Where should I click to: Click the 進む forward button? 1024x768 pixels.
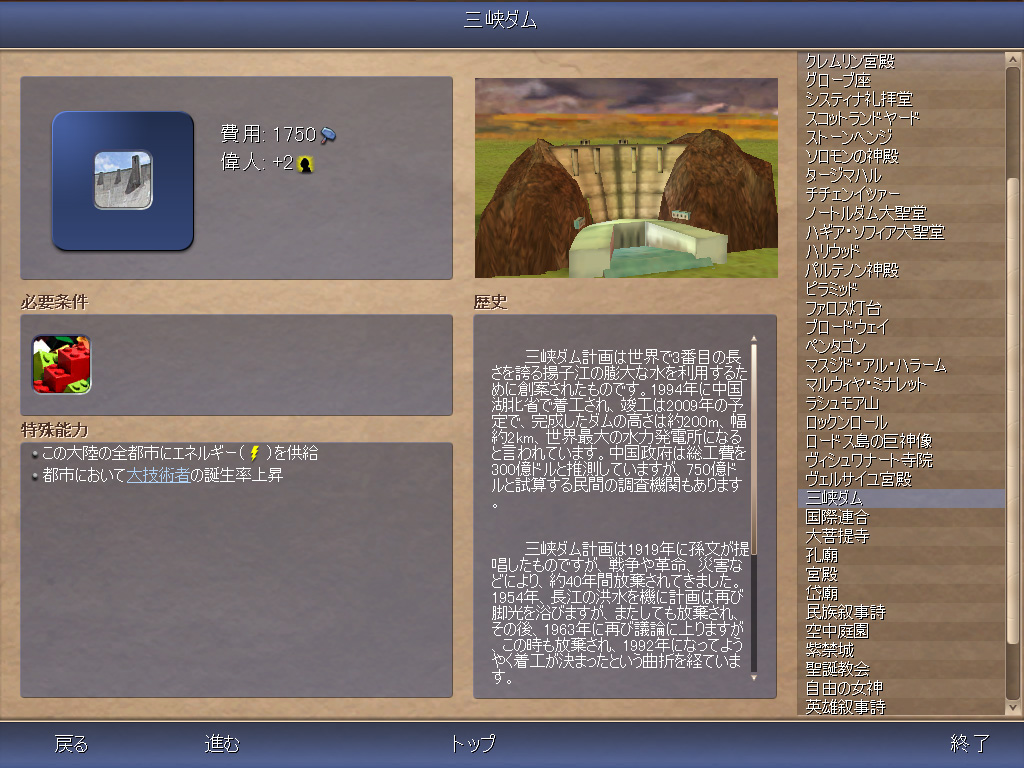click(222, 743)
